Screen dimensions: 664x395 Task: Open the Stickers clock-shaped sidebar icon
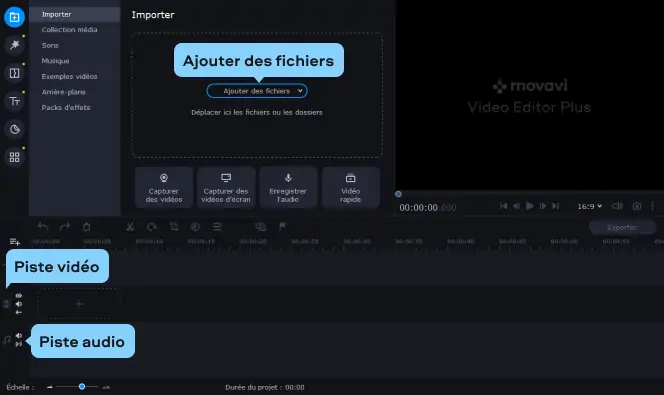pos(14,129)
